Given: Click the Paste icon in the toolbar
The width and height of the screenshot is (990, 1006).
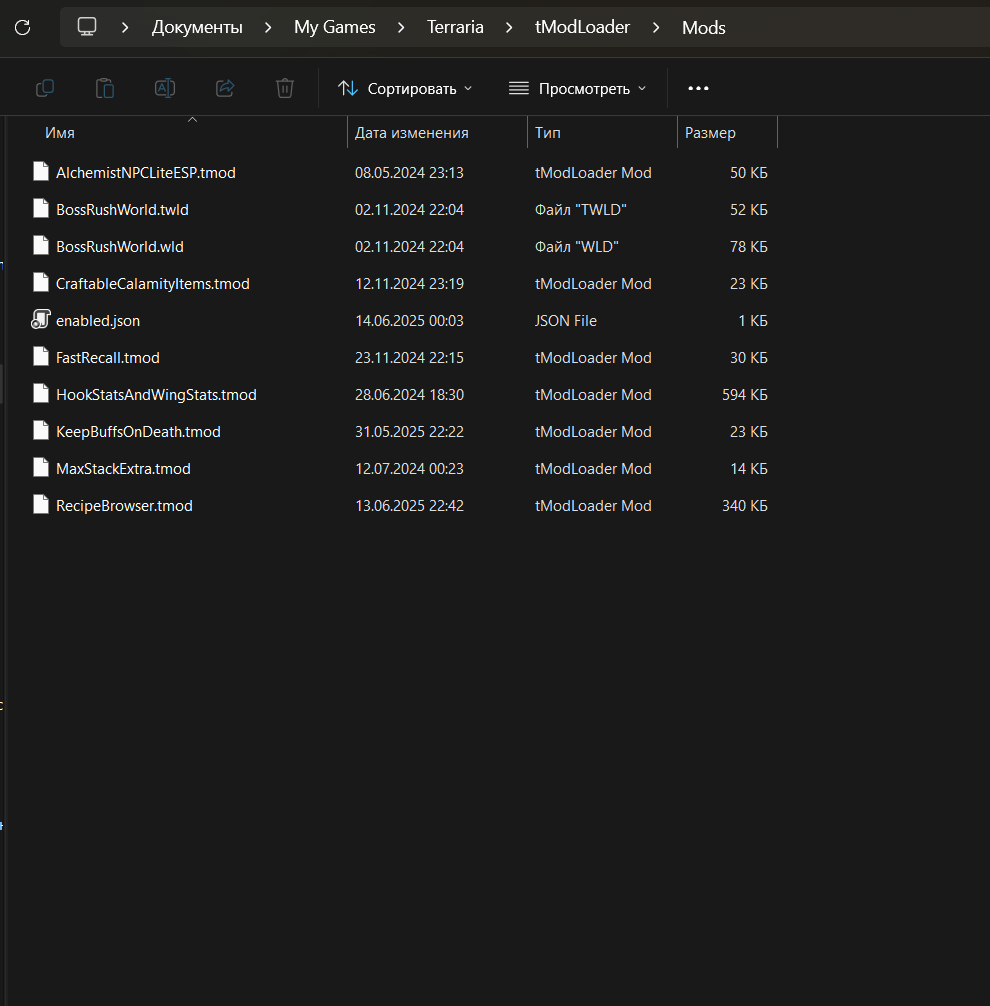Looking at the screenshot, I should click(x=105, y=88).
